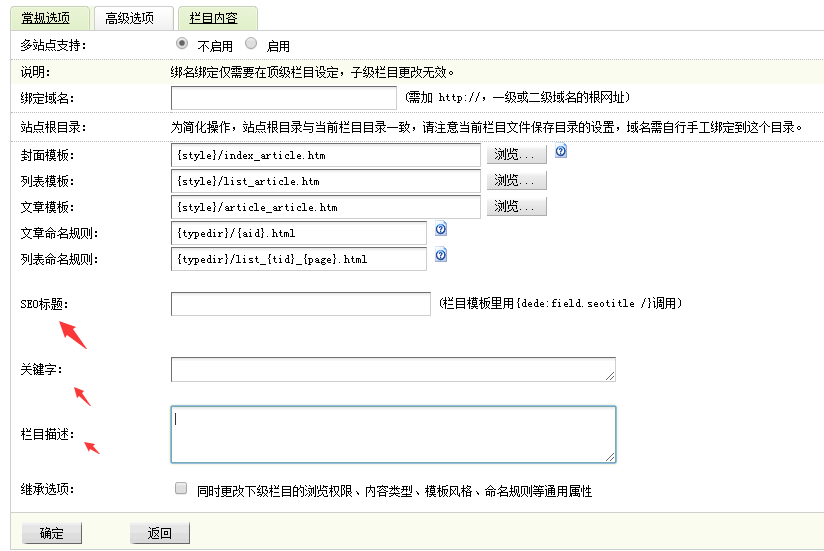Image resolution: width=824 pixels, height=551 pixels.
Task: Click 浏览 button for 封面模板
Action: 517,154
